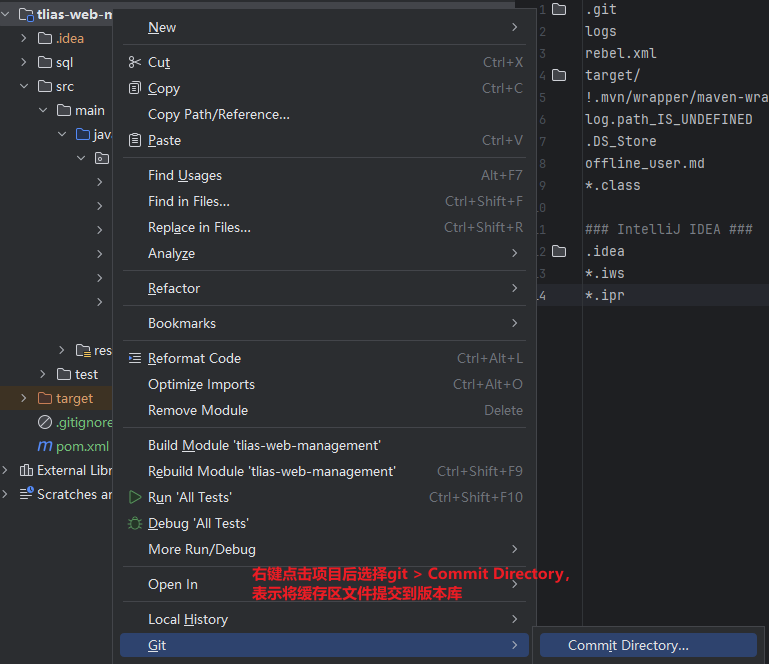Collapse the src folder
769x664 pixels.
coord(24,86)
